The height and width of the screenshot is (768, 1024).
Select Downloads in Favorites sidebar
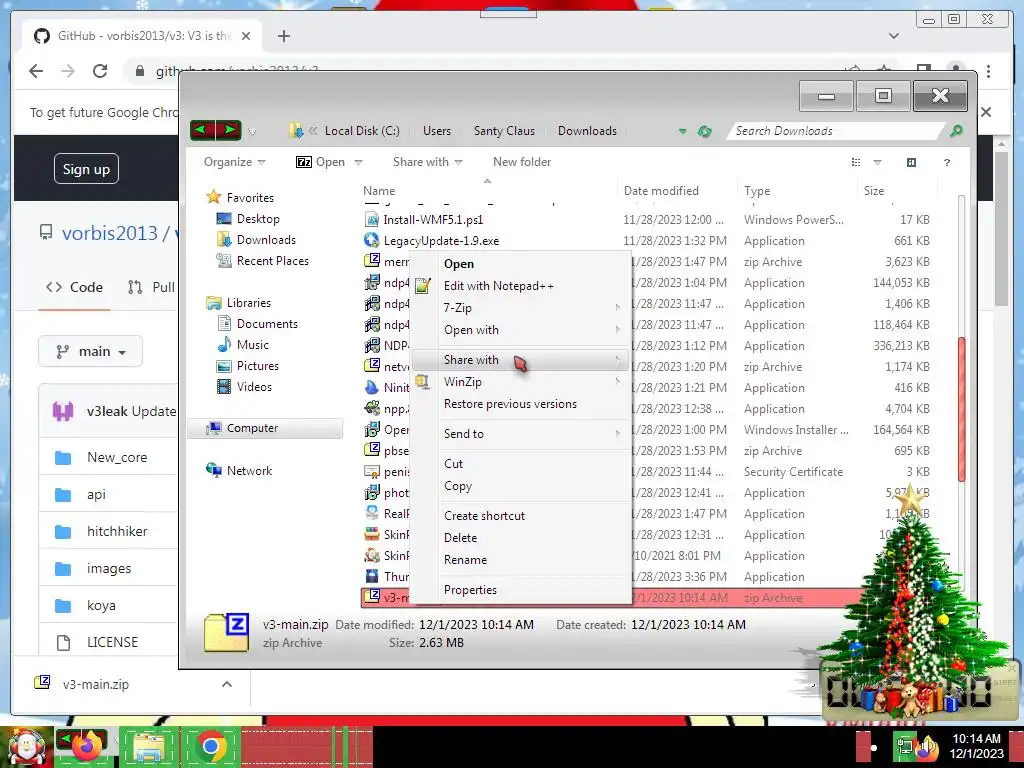(266, 240)
